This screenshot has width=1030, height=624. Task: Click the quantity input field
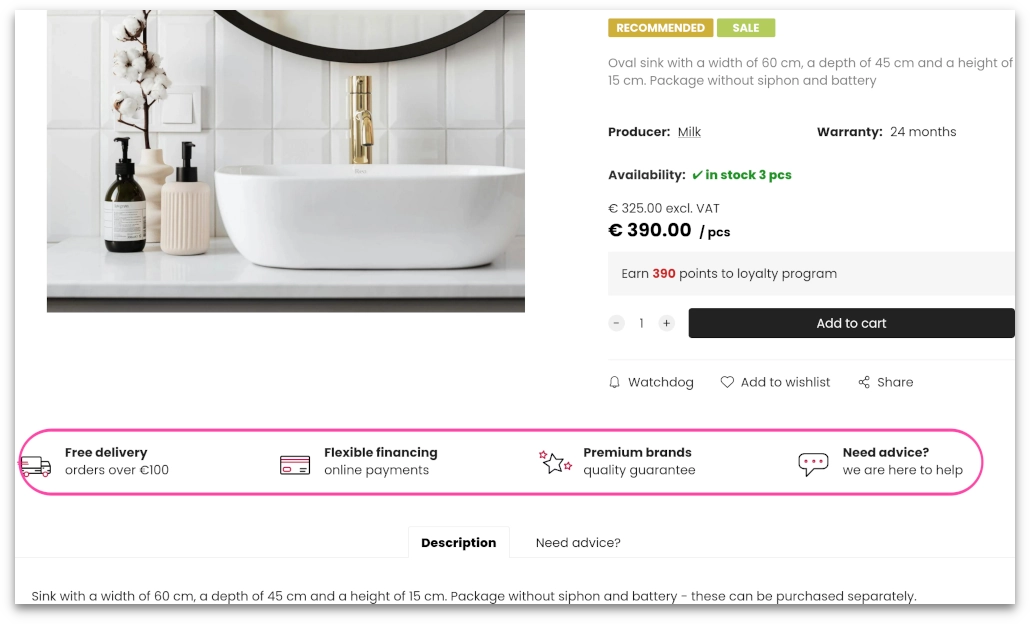coord(641,323)
